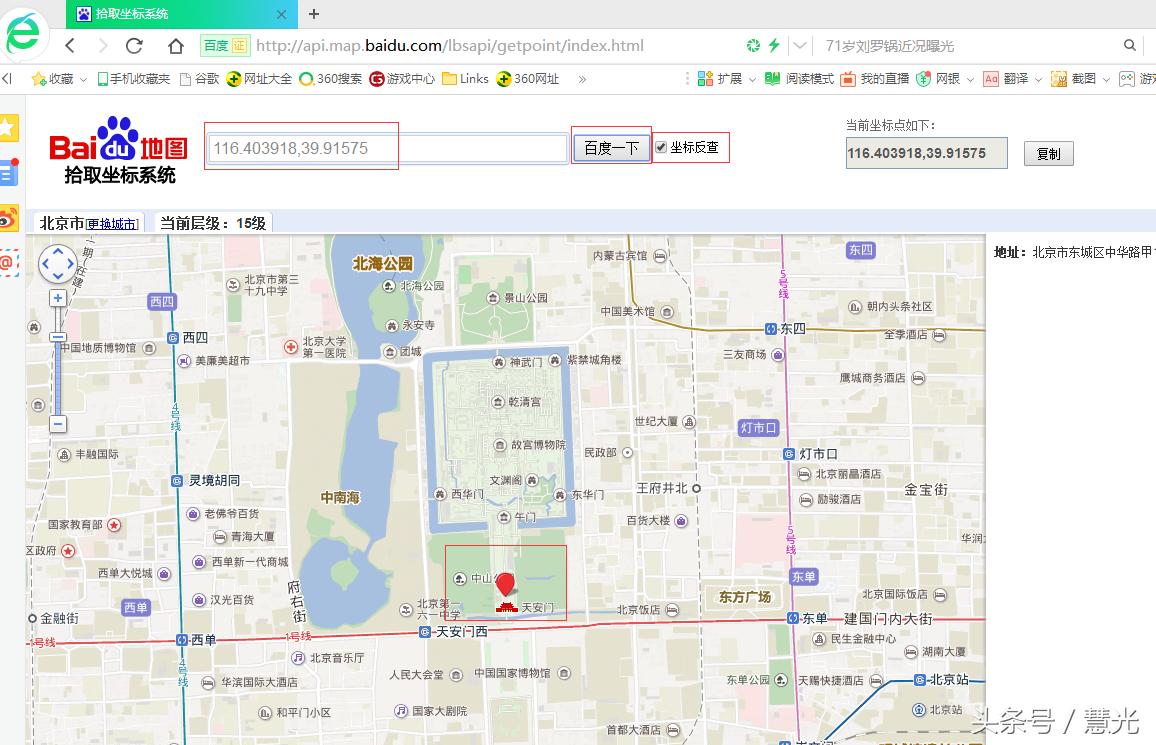Go to browser home page icon
This screenshot has width=1156, height=745.
click(176, 46)
